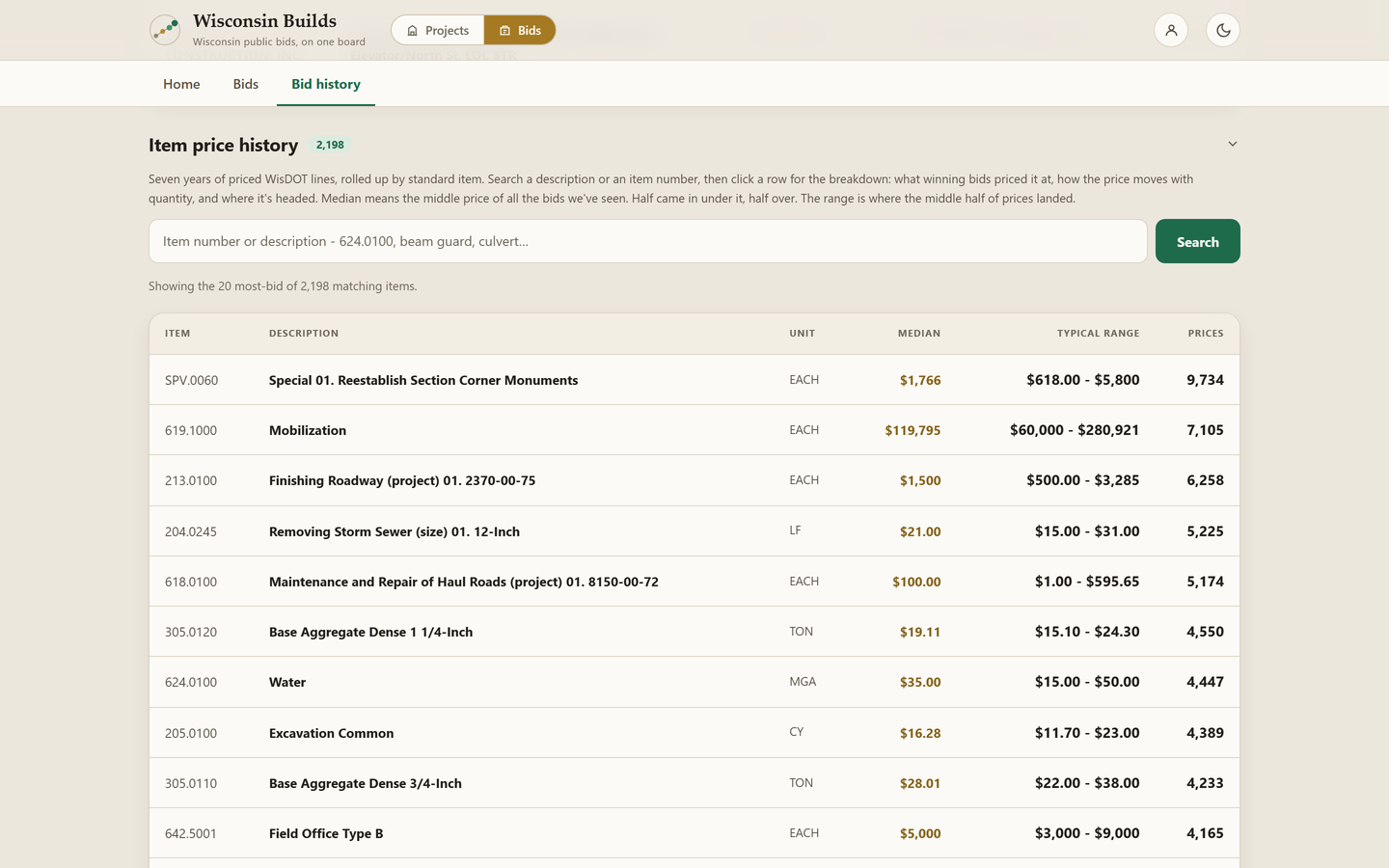This screenshot has height=868, width=1389.
Task: Go to the Home tab
Action: [x=181, y=84]
